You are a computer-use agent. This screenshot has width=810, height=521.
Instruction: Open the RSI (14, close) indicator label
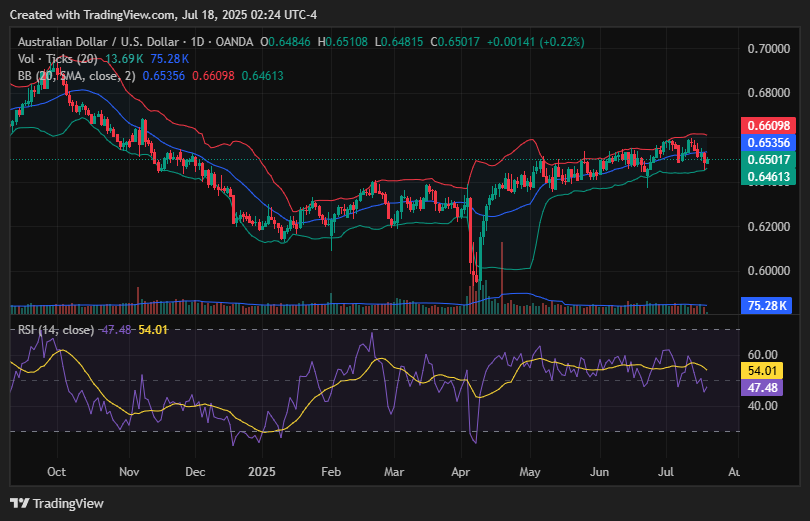tap(56, 329)
